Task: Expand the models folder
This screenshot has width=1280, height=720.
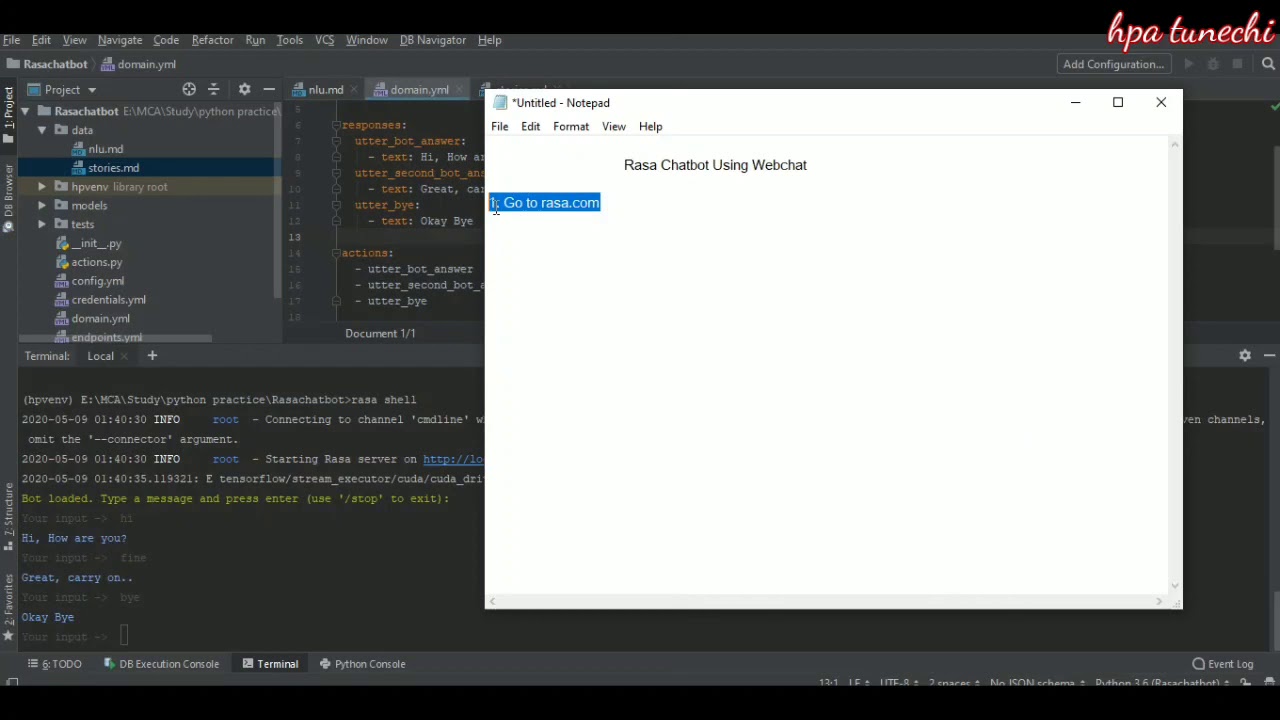Action: 42,206
